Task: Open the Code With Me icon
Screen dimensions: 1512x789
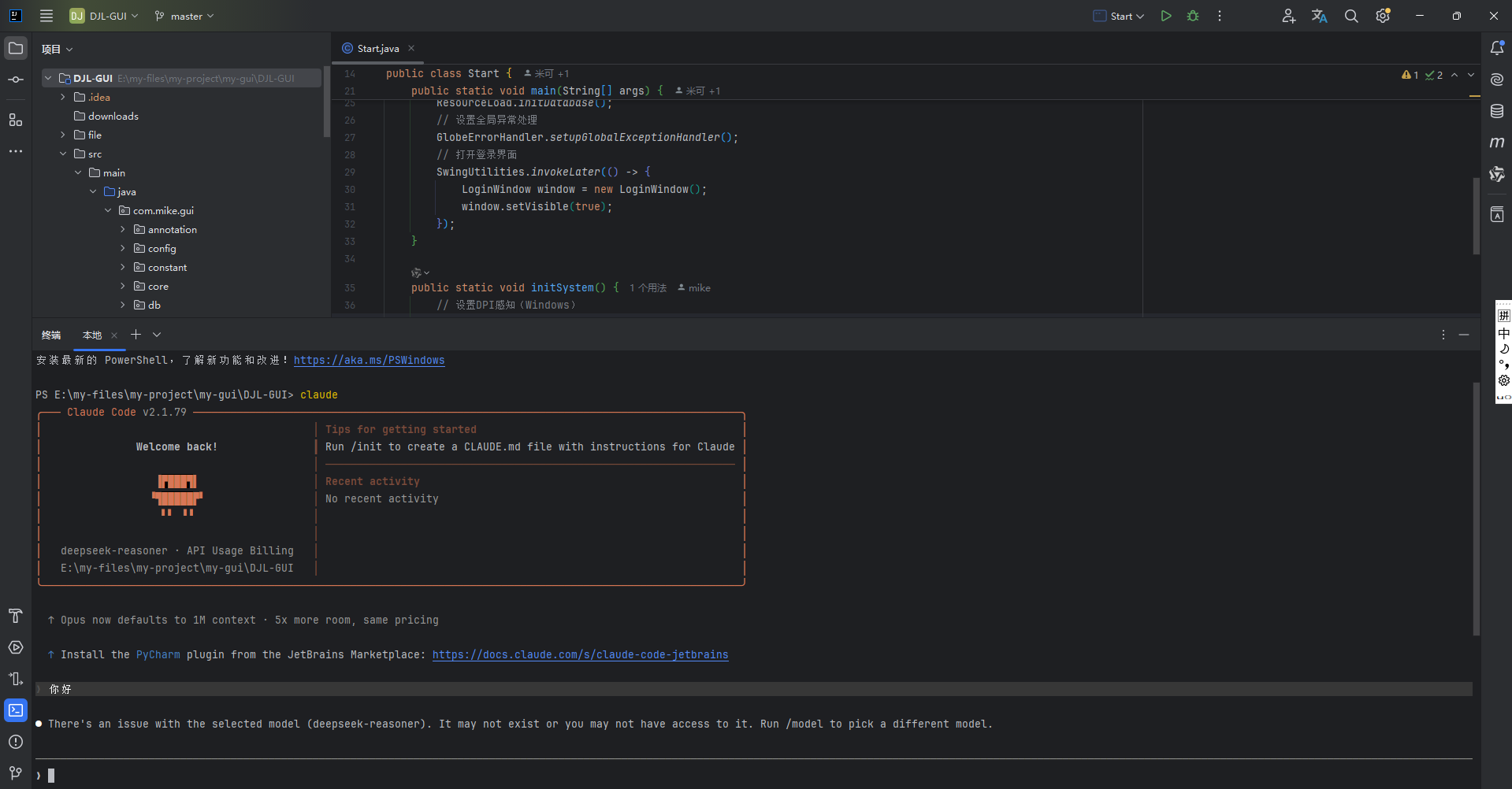Action: pyautogui.click(x=1288, y=16)
